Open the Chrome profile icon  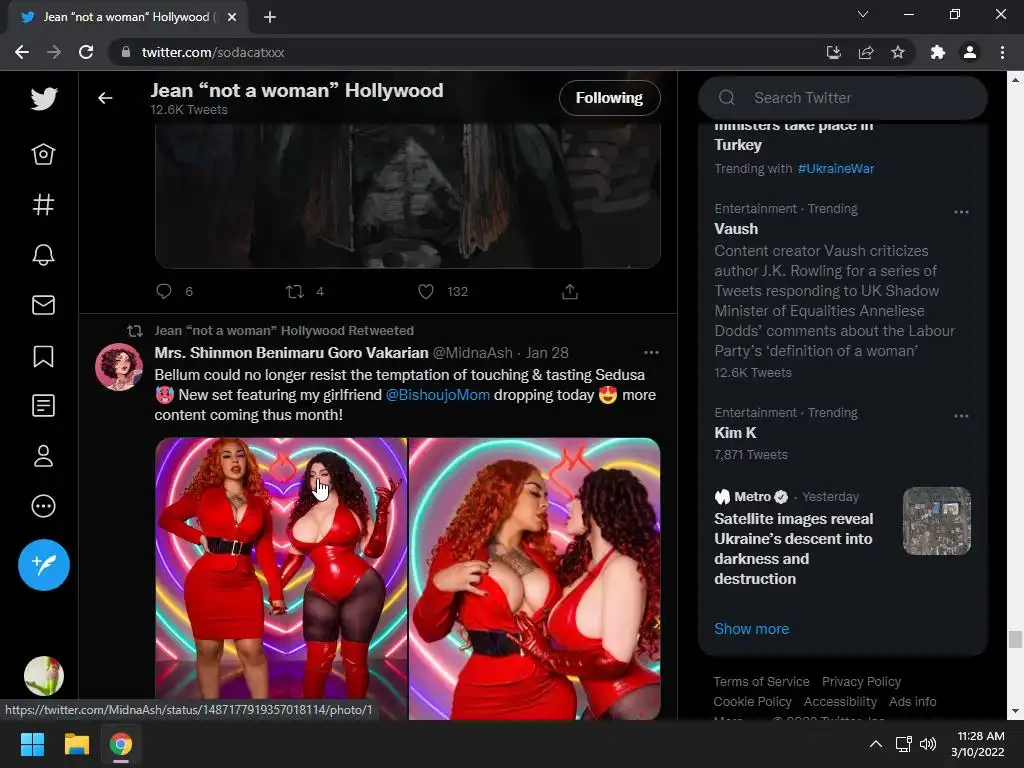970,52
